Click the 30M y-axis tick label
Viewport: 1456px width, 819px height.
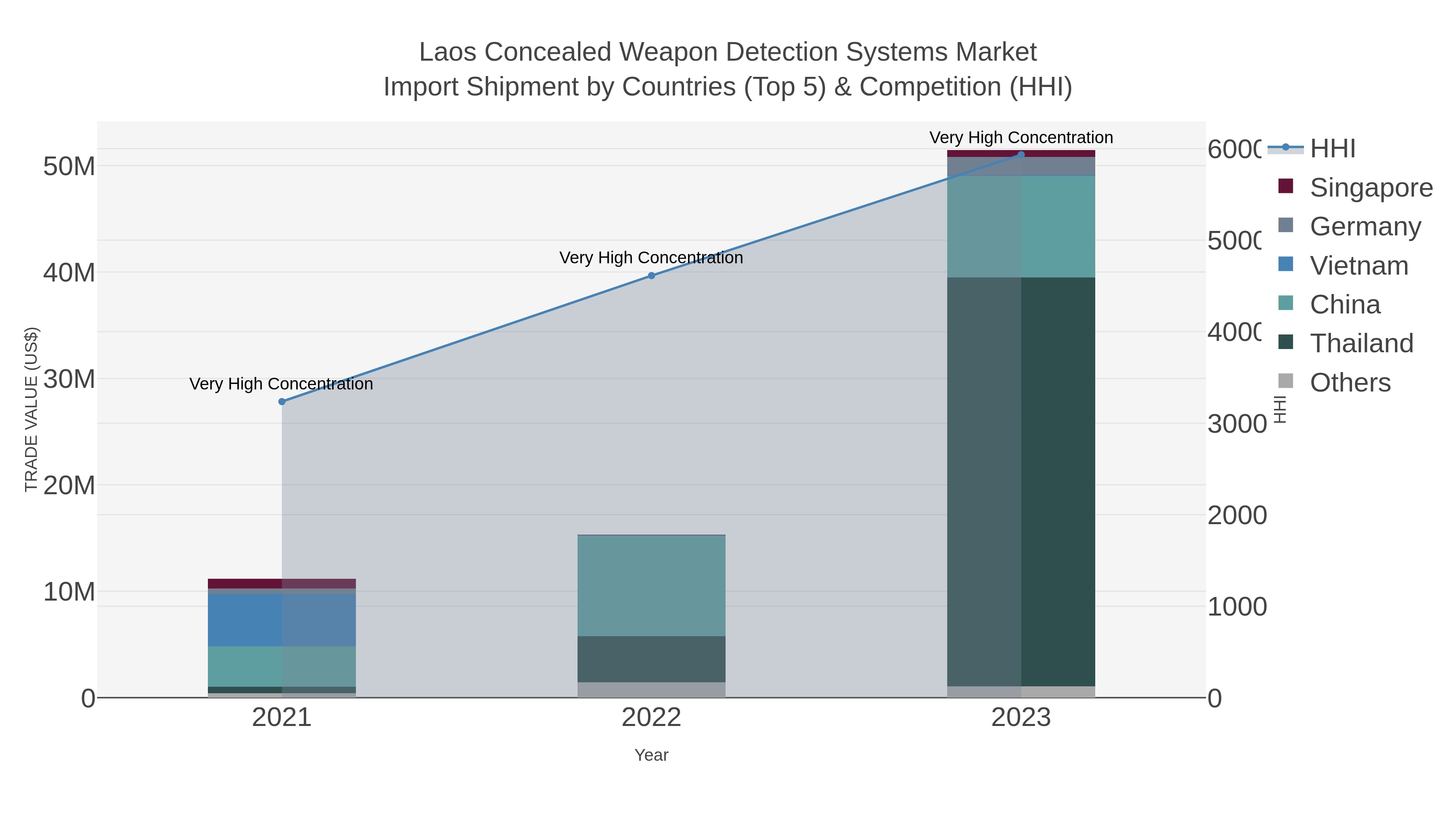[69, 379]
